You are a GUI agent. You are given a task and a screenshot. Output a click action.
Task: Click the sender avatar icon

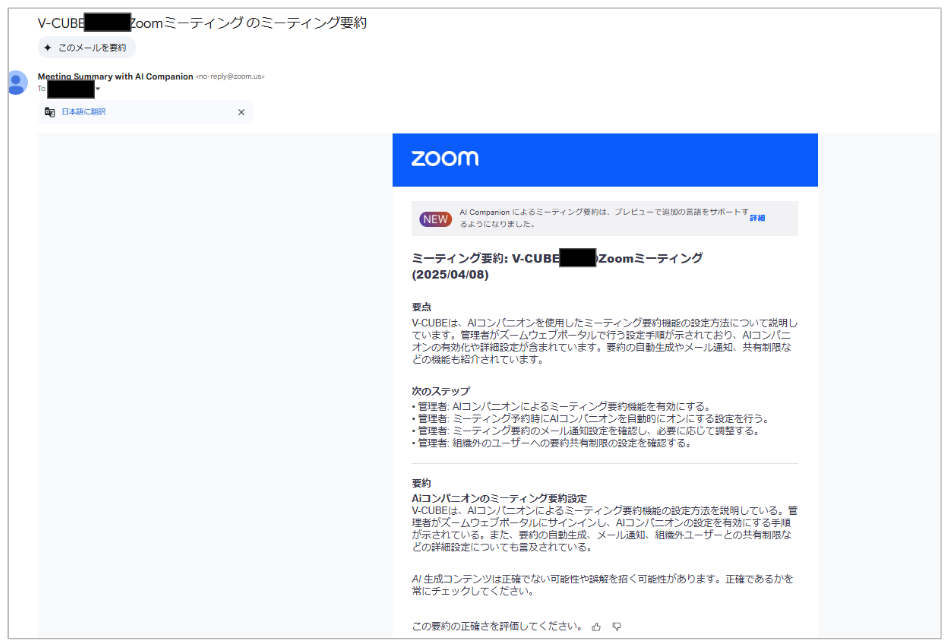click(x=17, y=83)
